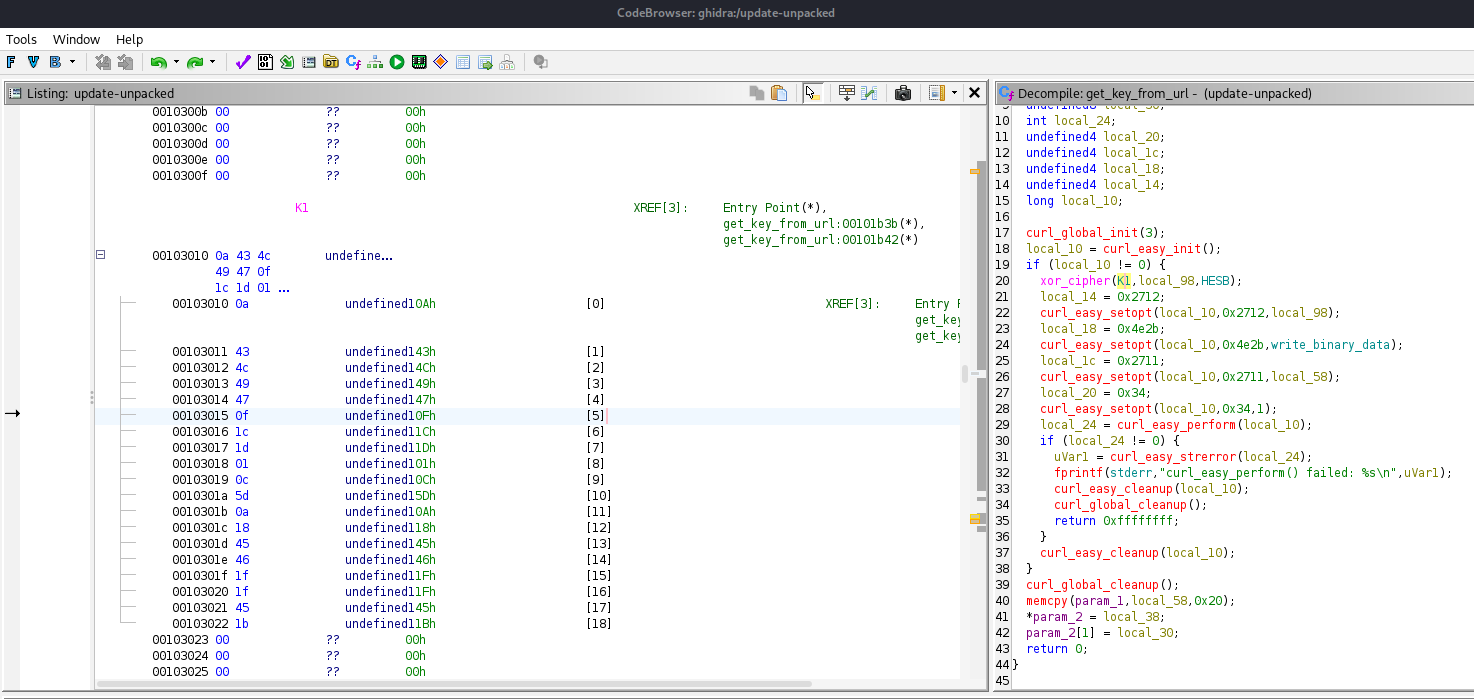This screenshot has height=699, width=1474.
Task: Open the Bytes viewer binary icon
Action: point(265,62)
